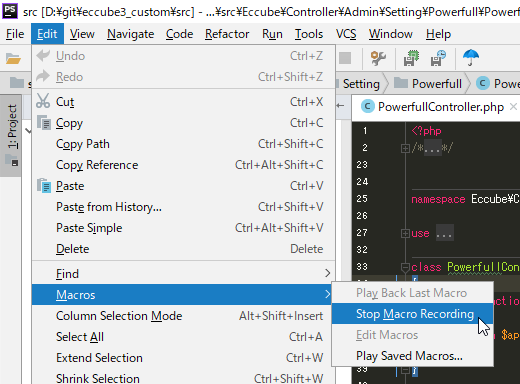Choose Shrink Selection menu entry
Screen dimensions: 520x384
pyautogui.click(x=183, y=378)
